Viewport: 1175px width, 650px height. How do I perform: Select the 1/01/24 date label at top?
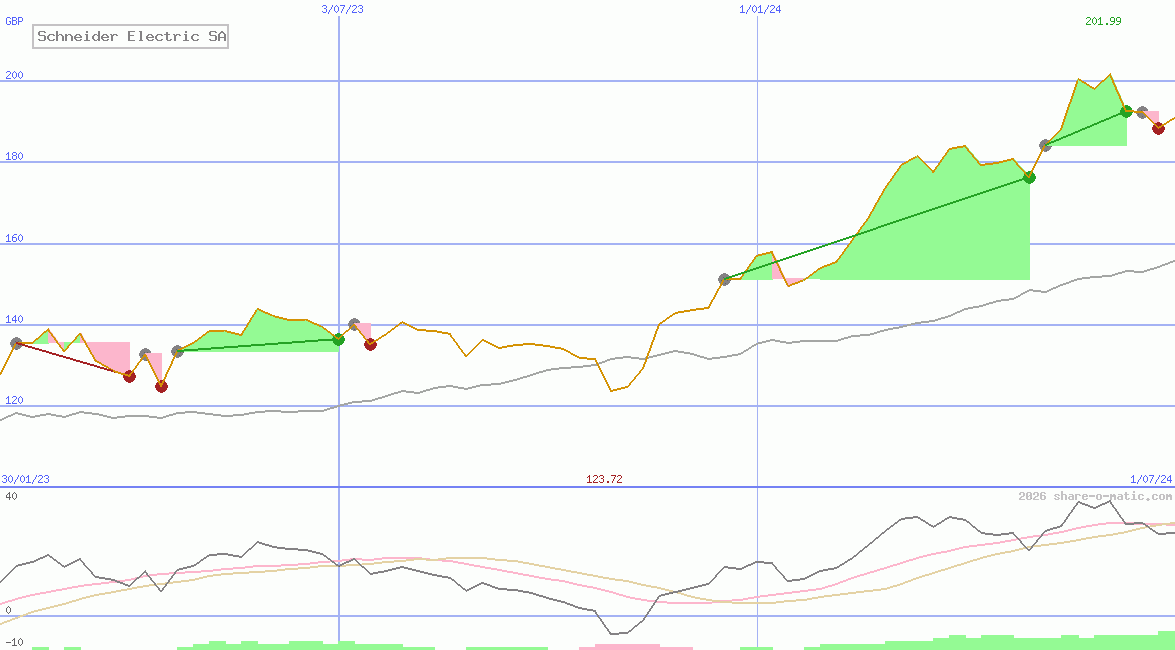tap(760, 9)
